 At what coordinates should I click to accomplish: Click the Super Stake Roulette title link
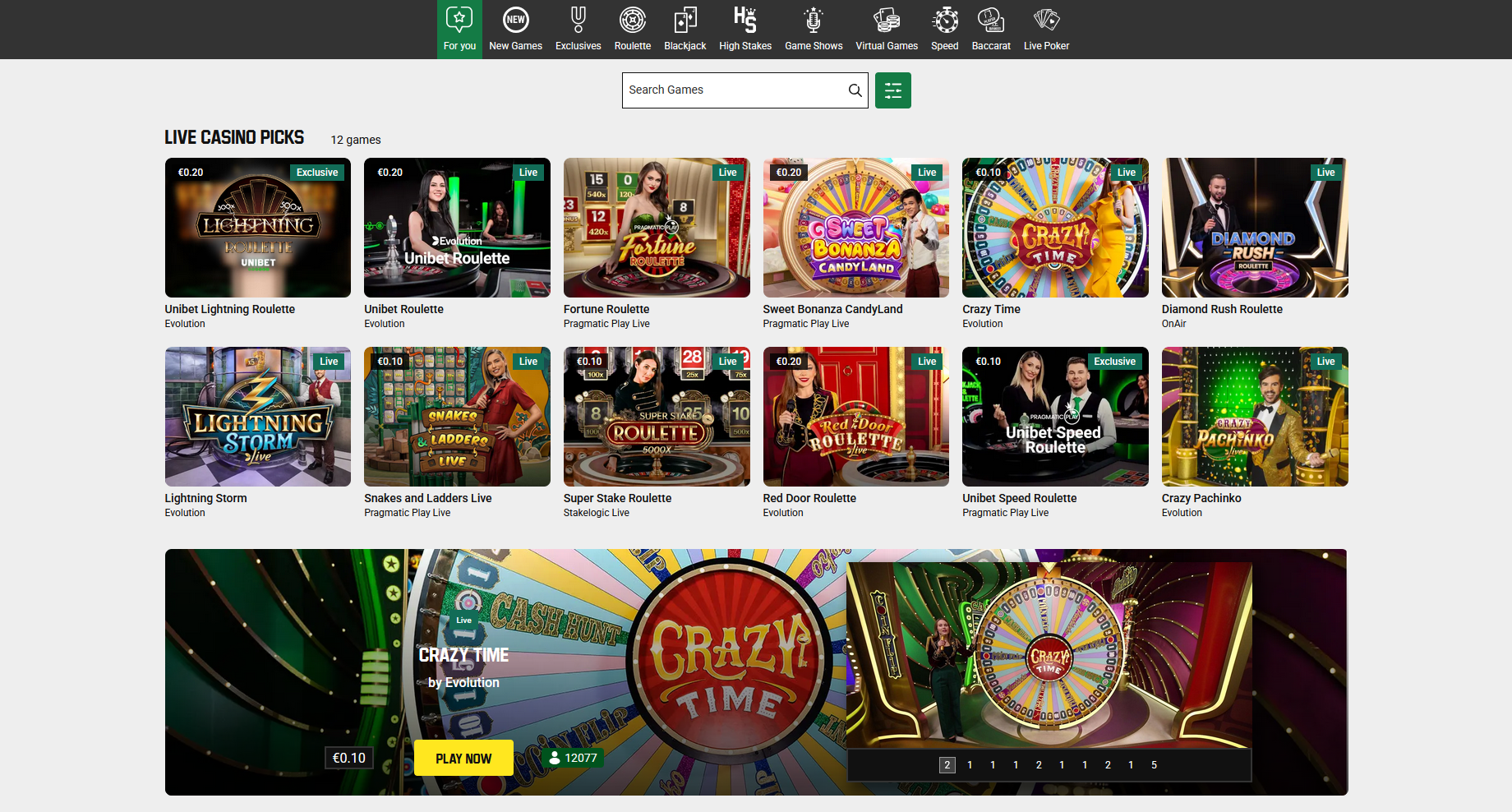click(617, 498)
